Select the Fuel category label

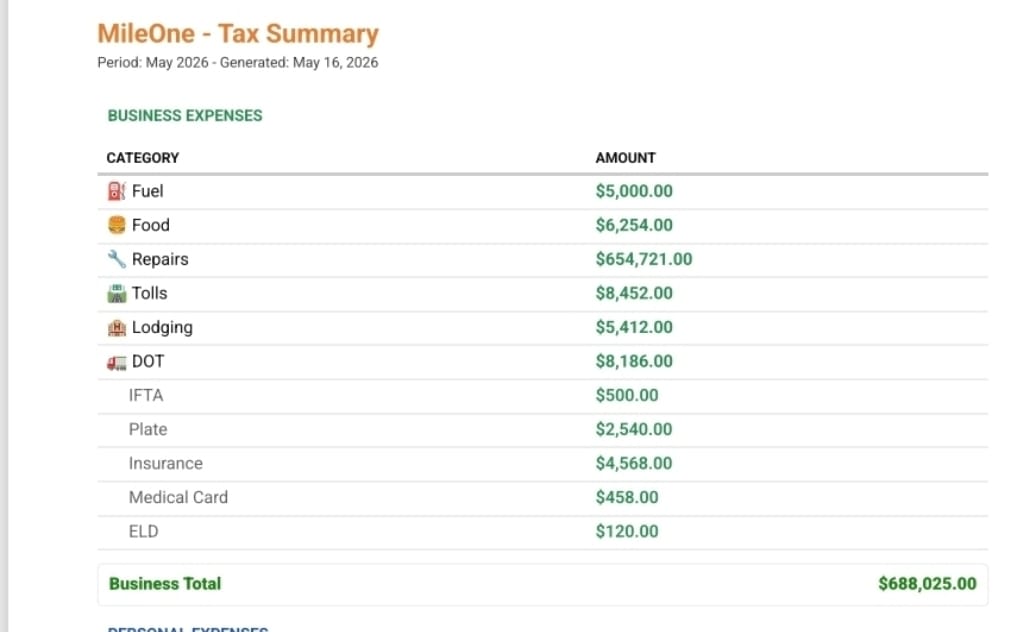click(x=148, y=191)
